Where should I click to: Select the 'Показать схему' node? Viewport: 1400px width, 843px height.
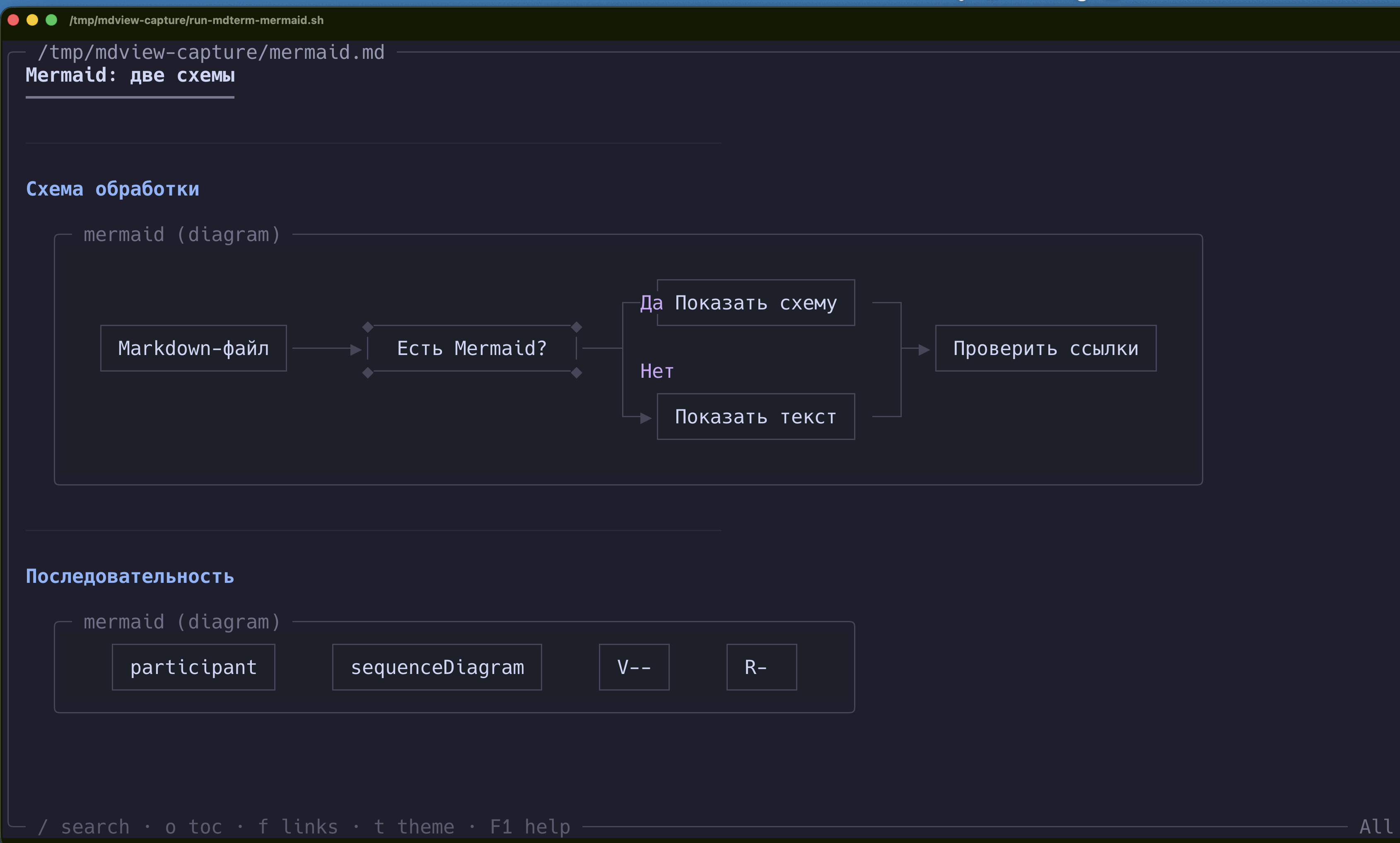756,303
